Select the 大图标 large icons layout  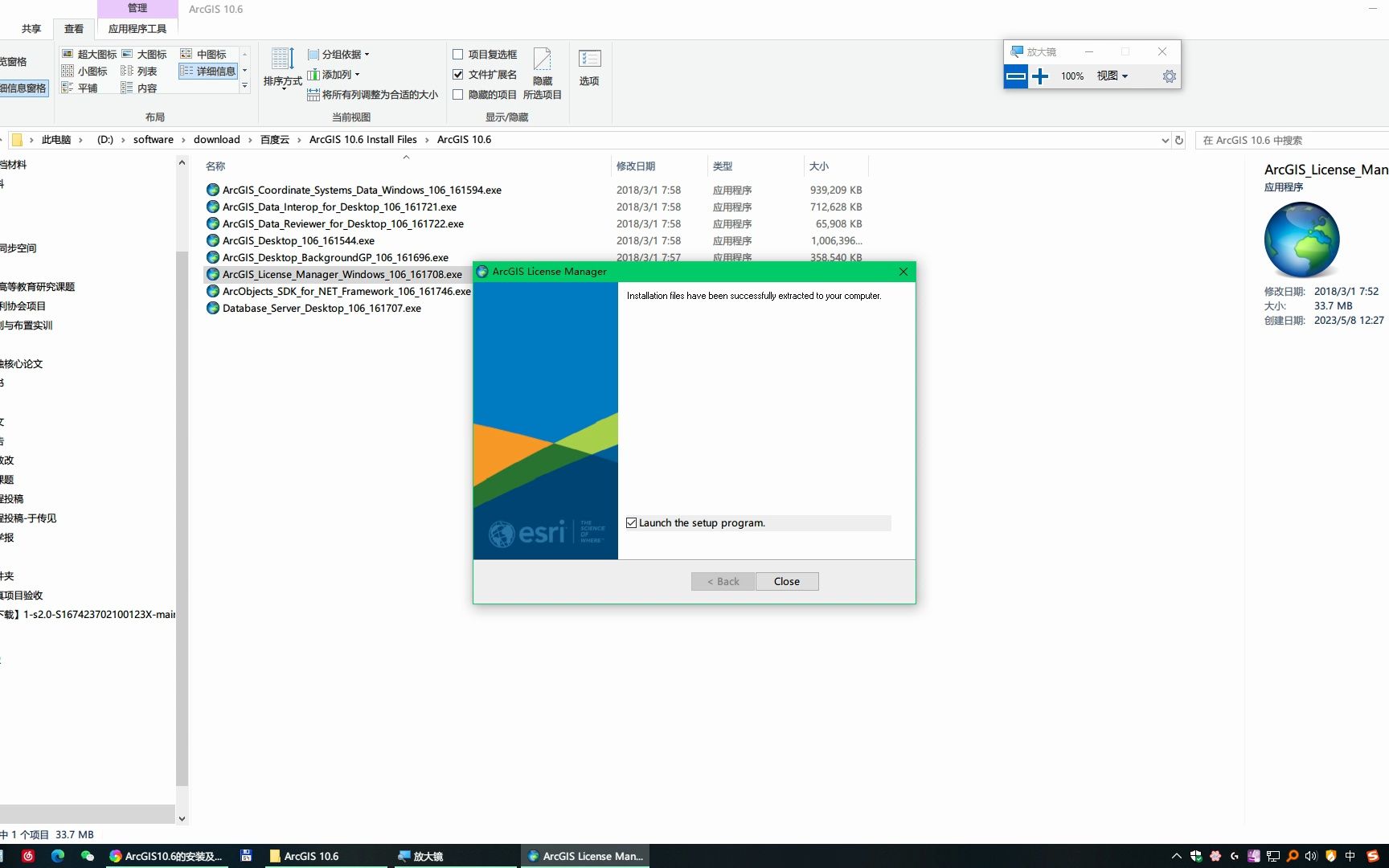tap(145, 54)
